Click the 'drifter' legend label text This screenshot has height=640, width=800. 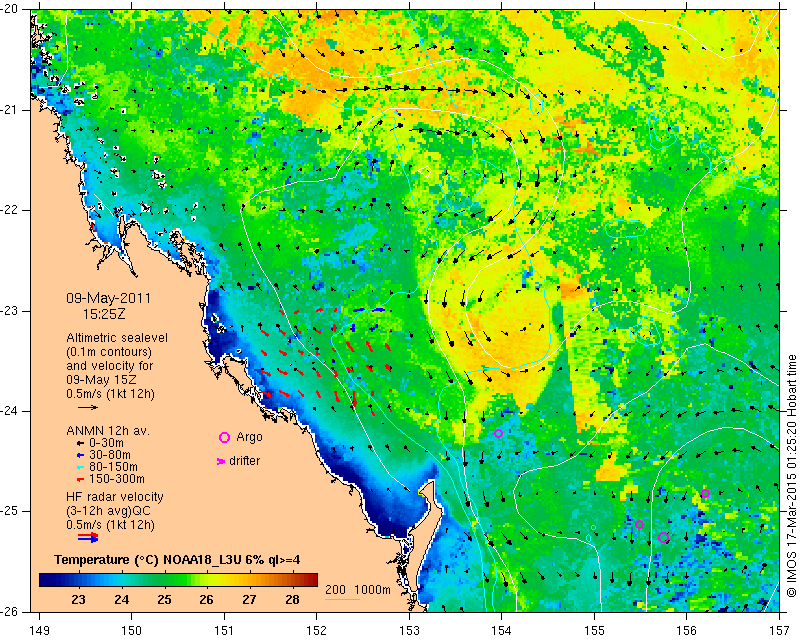coord(244,461)
